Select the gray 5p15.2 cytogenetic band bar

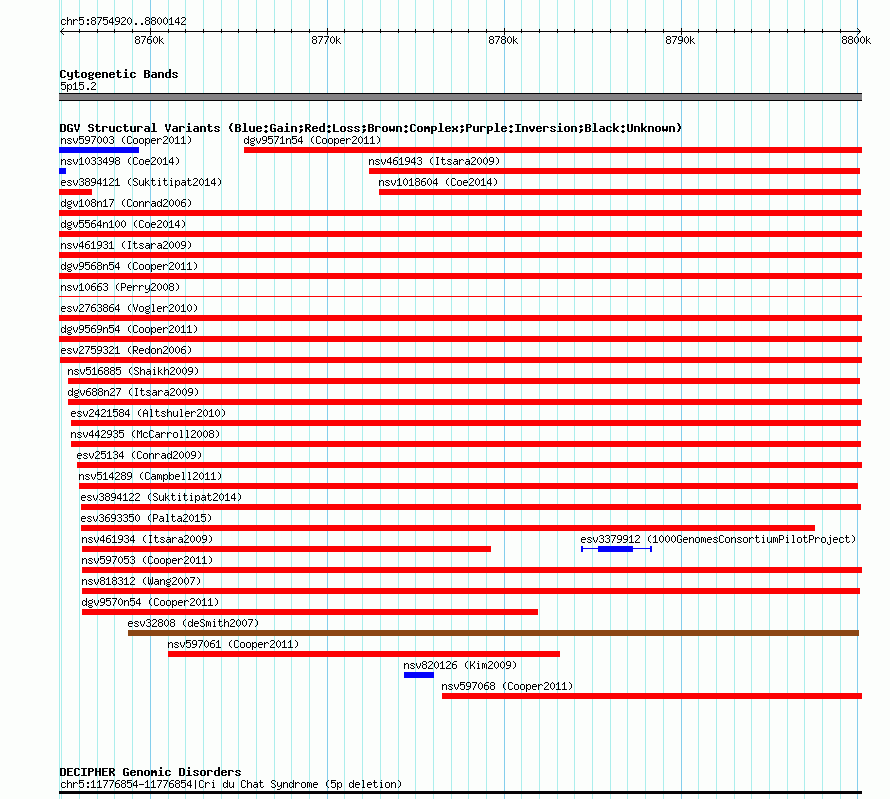pyautogui.click(x=460, y=97)
